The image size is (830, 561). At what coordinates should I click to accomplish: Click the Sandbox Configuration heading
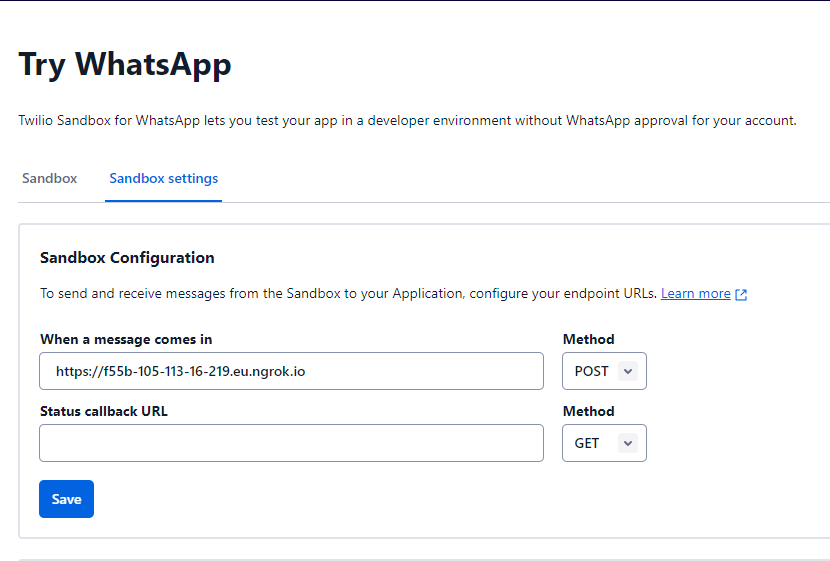[x=127, y=258]
